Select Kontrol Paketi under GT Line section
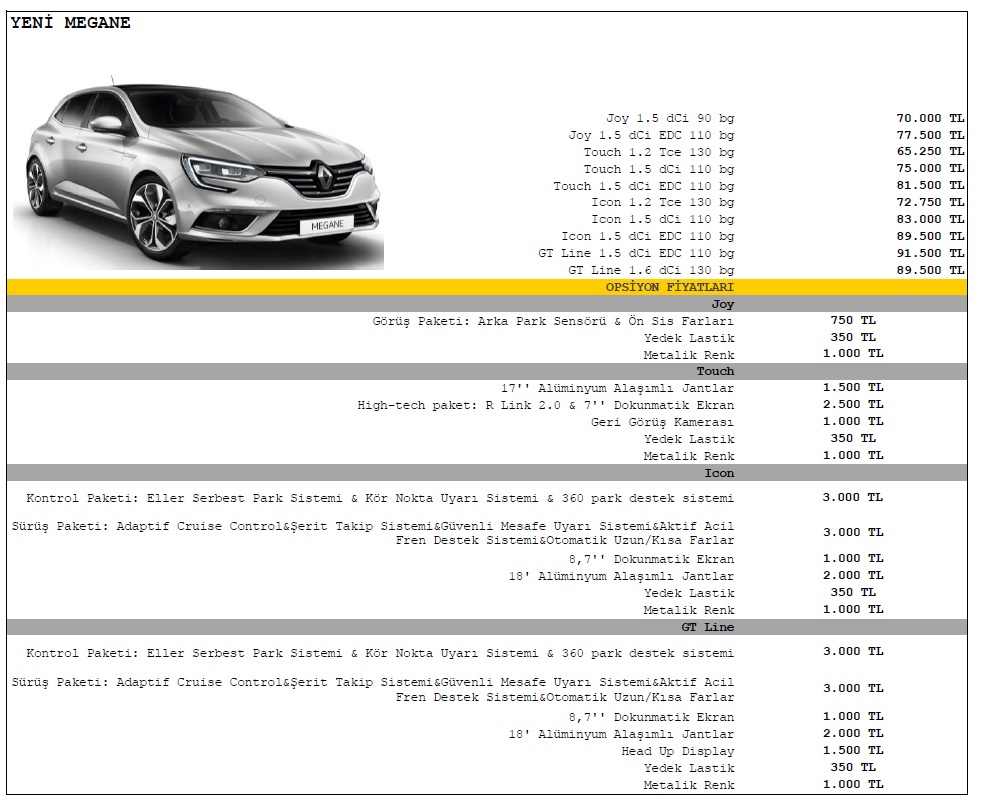Screen dimensions: 983x801 [x=380, y=654]
